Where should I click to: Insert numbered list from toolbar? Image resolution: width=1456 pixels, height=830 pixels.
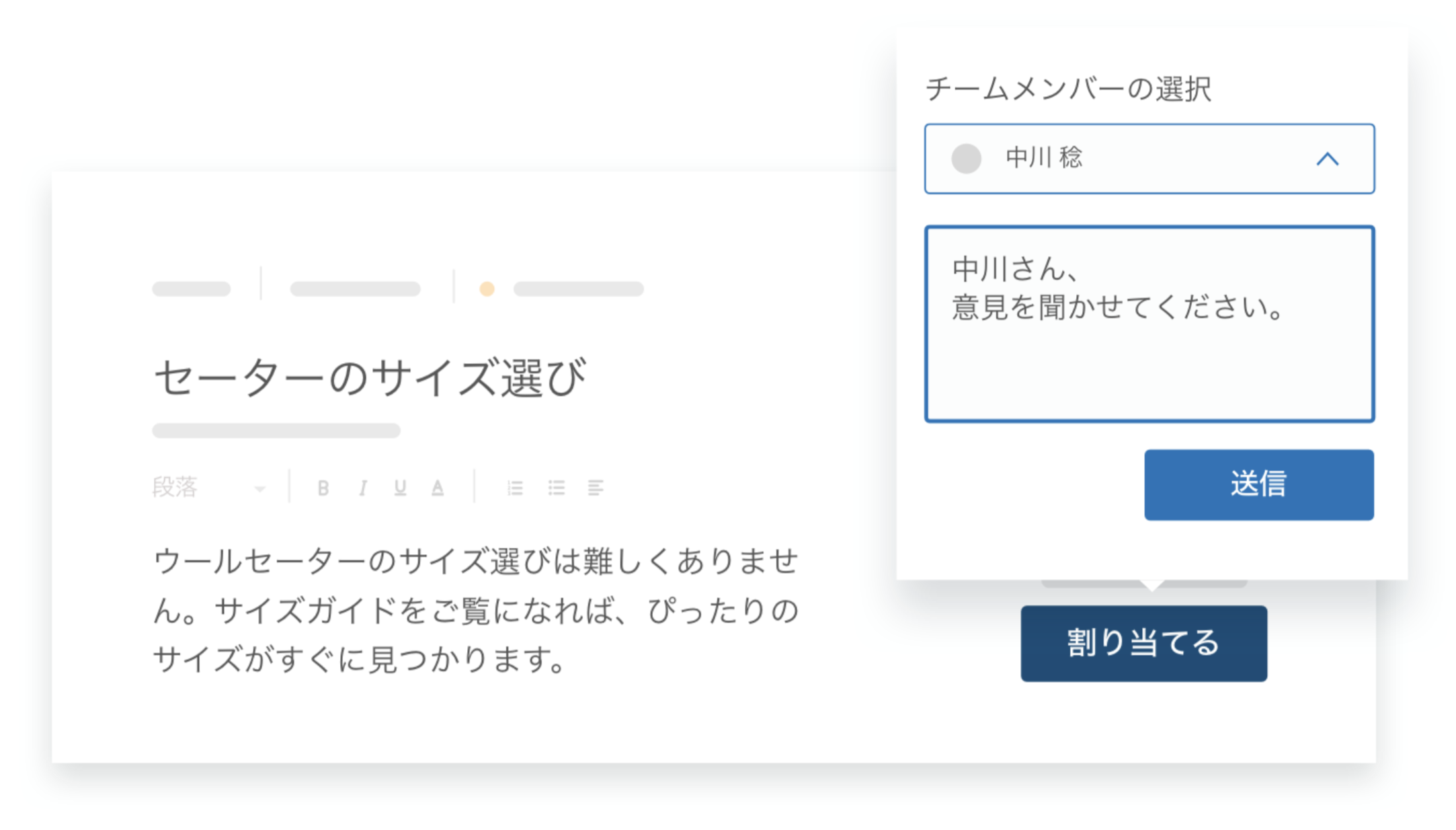click(515, 488)
